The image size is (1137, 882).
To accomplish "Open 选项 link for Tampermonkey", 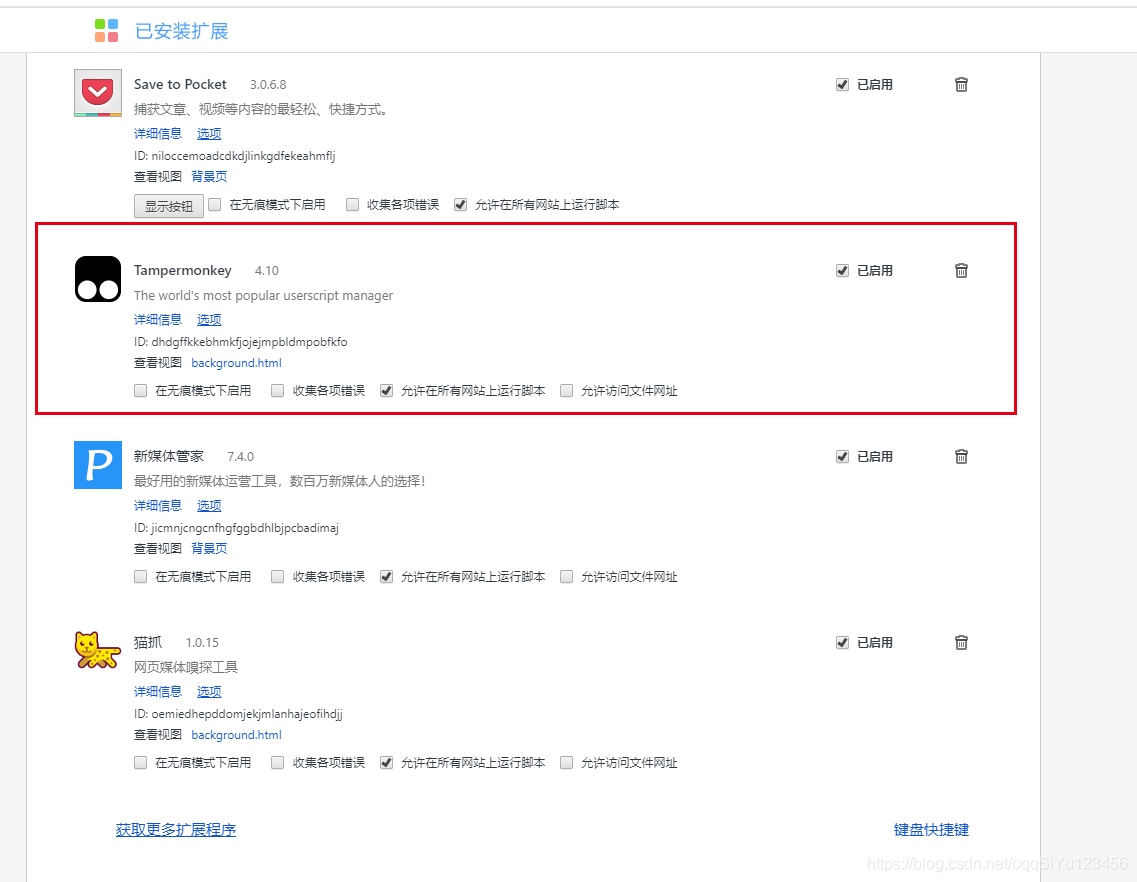I will (x=209, y=320).
